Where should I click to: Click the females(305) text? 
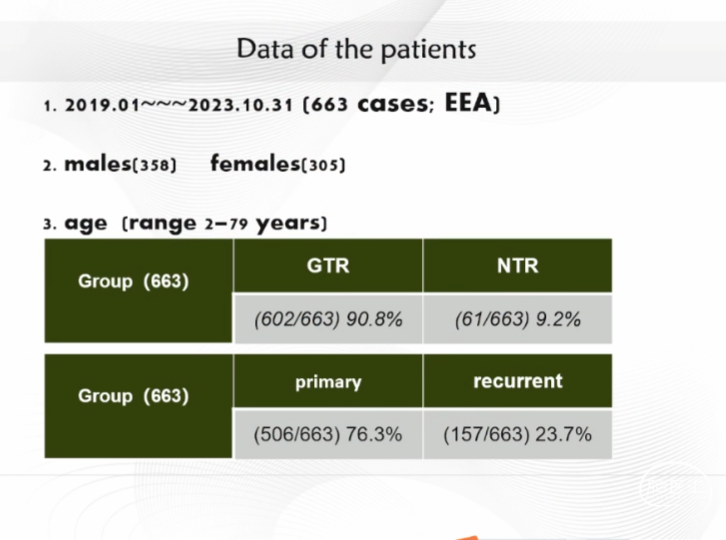[x=278, y=164]
